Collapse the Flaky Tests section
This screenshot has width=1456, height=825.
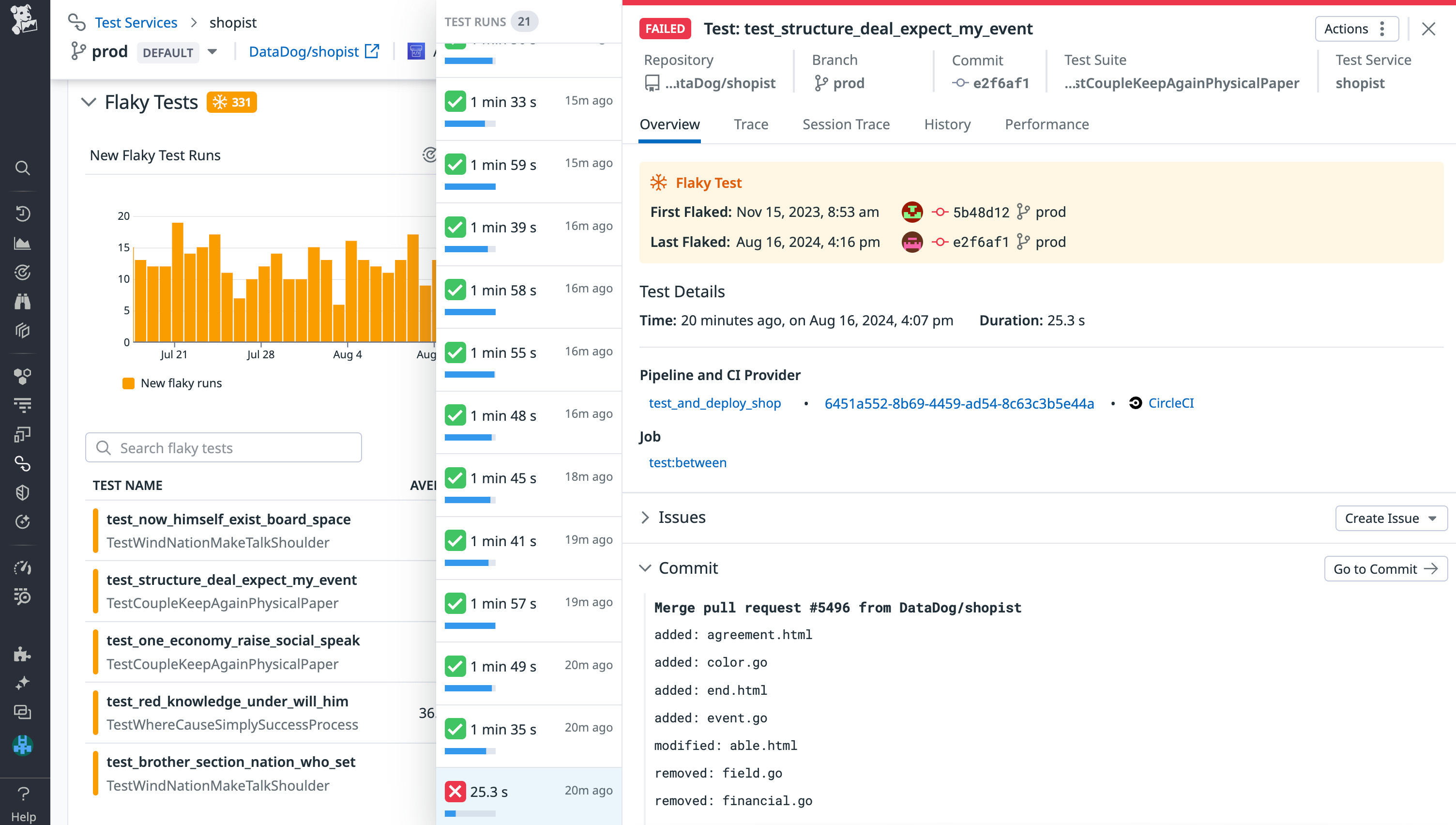(x=89, y=103)
